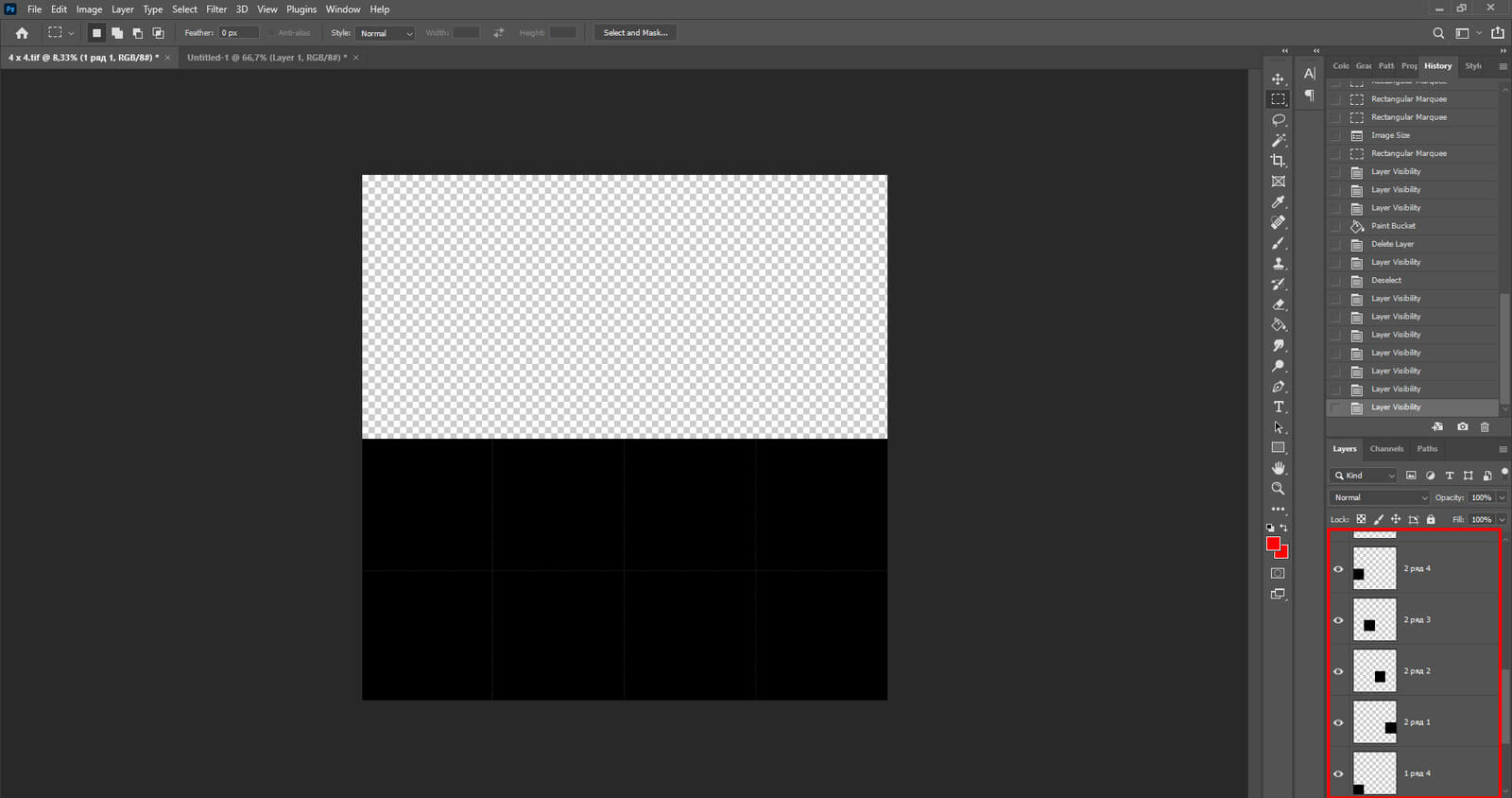The image size is (1512, 798).
Task: Select the Rectangle shape tool
Action: coord(1278,447)
